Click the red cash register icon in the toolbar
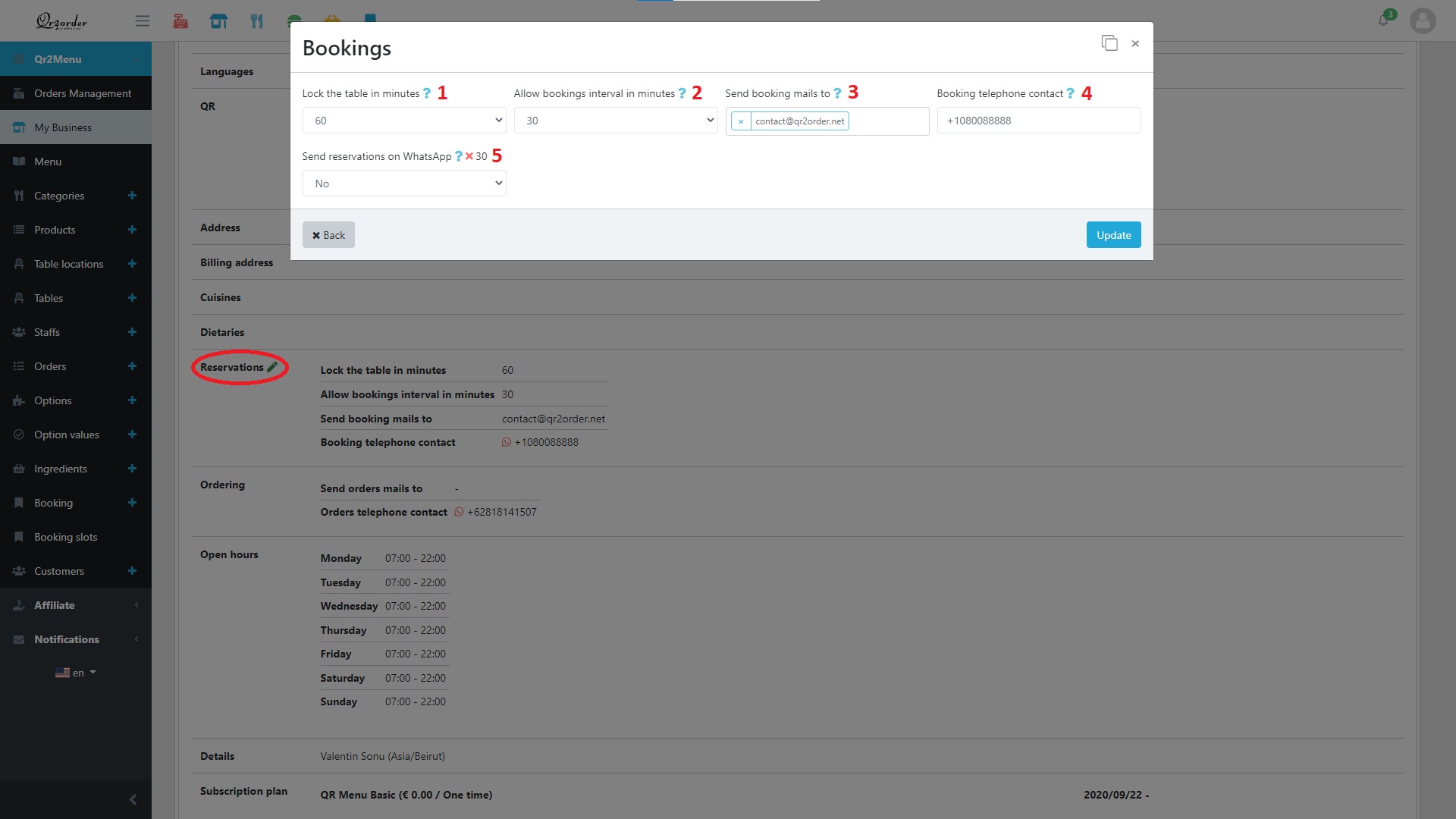Screen dimensions: 1456x819 (x=180, y=20)
